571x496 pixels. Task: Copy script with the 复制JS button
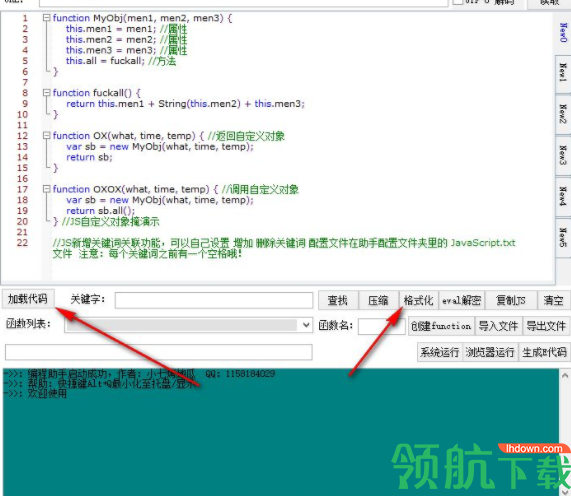(x=511, y=300)
